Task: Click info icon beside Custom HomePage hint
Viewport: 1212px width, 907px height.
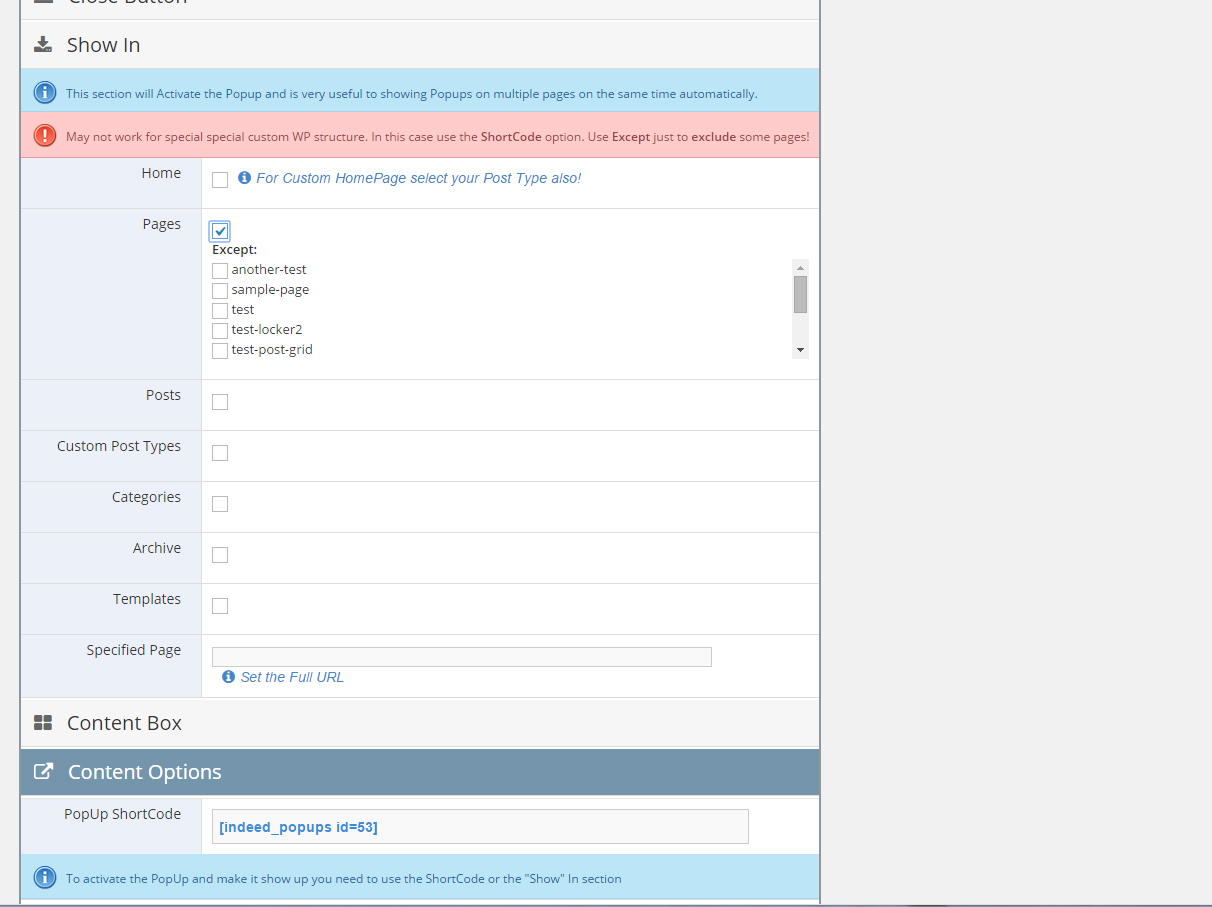Action: pyautogui.click(x=244, y=178)
